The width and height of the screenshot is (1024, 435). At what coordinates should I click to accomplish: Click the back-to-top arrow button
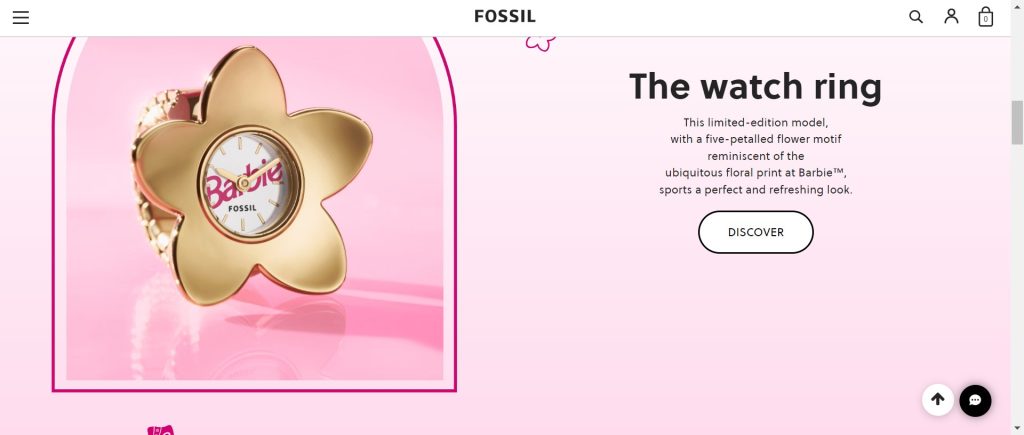938,399
